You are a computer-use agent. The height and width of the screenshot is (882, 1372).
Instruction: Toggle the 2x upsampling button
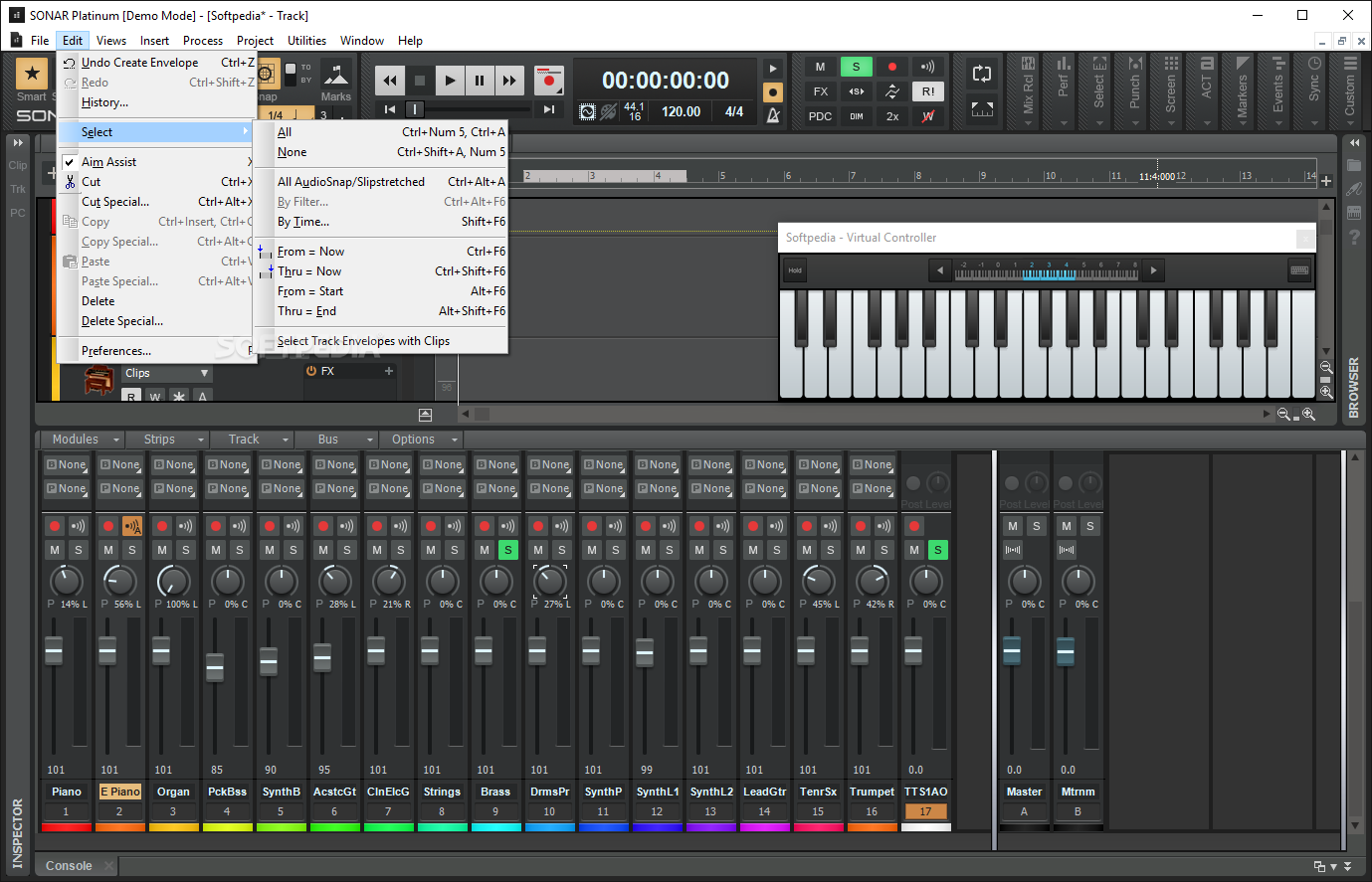click(892, 116)
